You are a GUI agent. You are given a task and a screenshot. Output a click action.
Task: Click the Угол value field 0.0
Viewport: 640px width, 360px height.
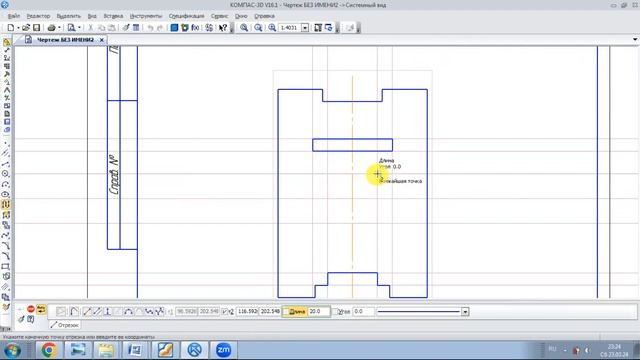[x=363, y=312]
